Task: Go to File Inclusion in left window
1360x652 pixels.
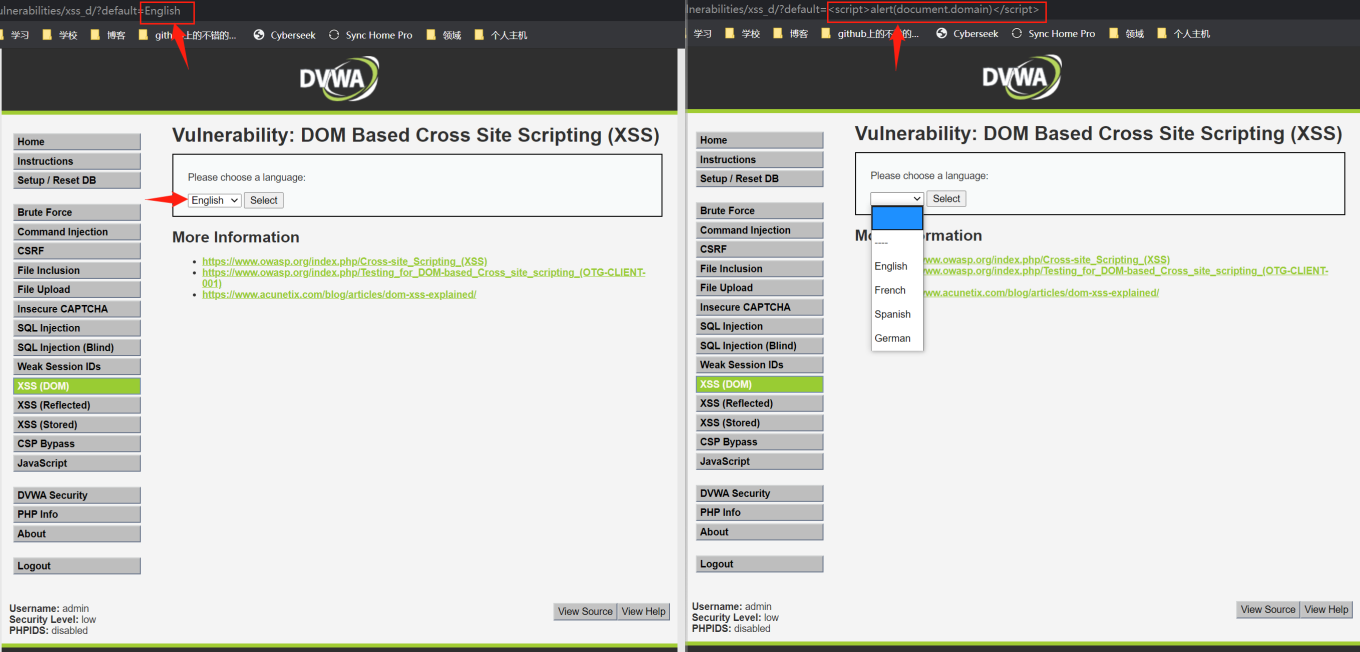Action: click(x=77, y=270)
